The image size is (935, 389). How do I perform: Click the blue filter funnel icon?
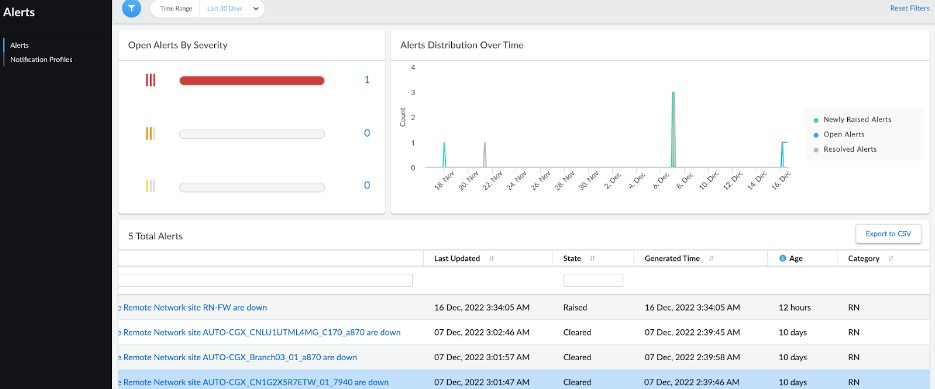pos(131,8)
